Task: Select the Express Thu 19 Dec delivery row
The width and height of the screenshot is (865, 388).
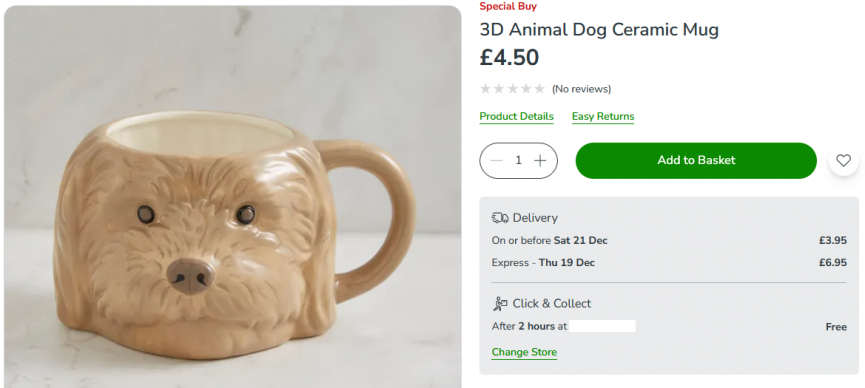Action: click(669, 263)
